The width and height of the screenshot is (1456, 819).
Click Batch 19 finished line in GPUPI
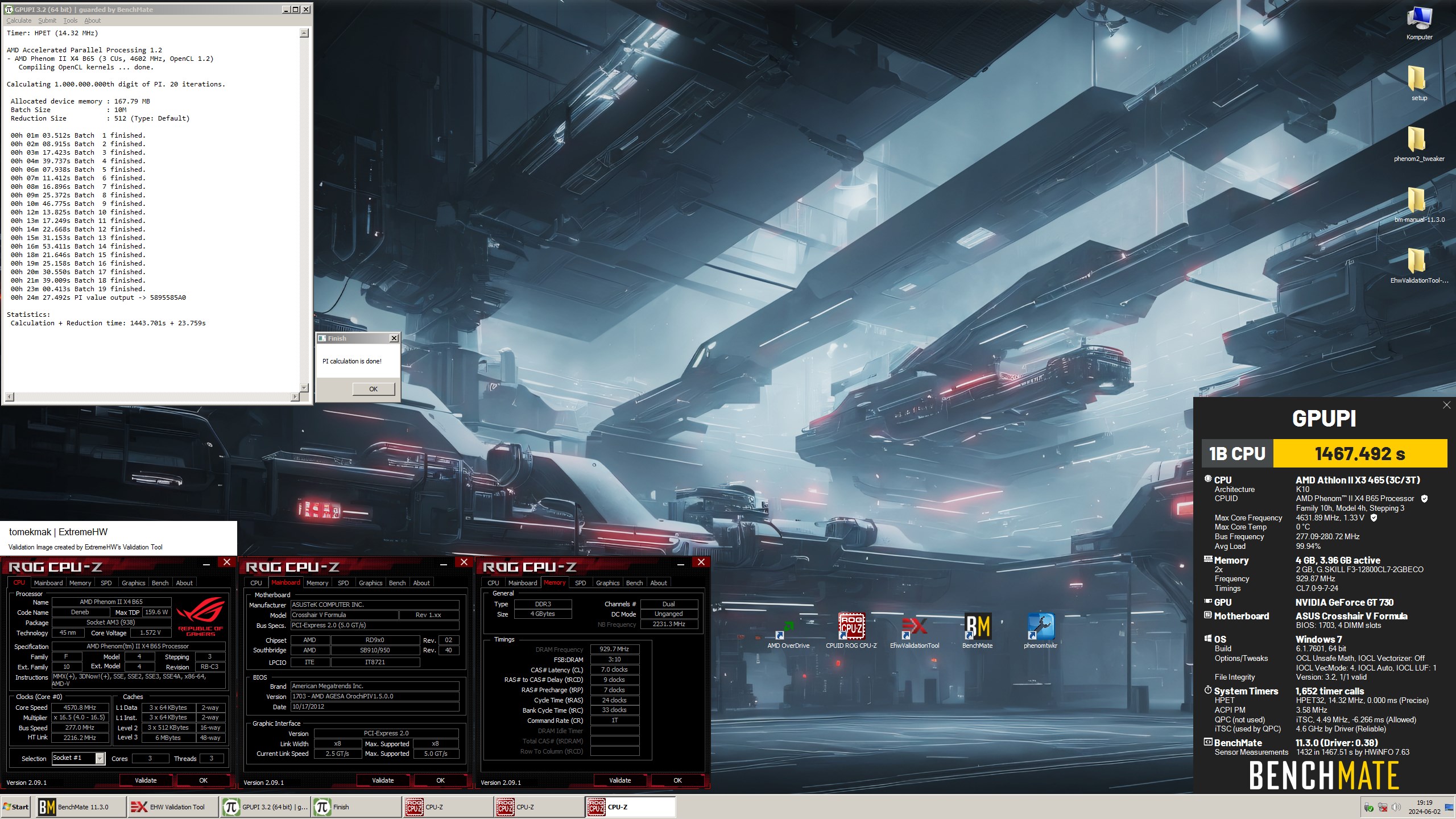click(x=78, y=289)
